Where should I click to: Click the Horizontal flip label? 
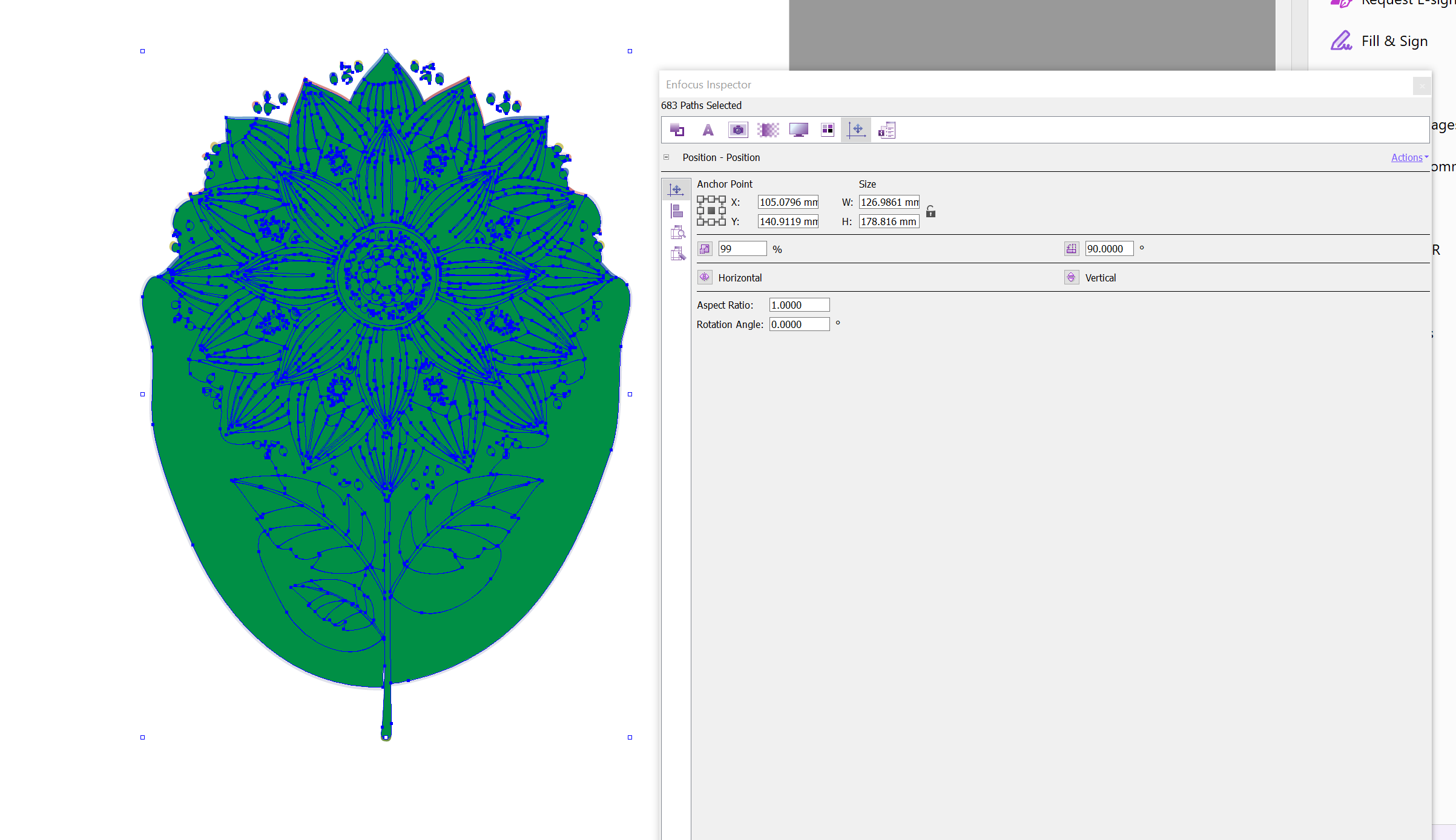click(x=740, y=278)
